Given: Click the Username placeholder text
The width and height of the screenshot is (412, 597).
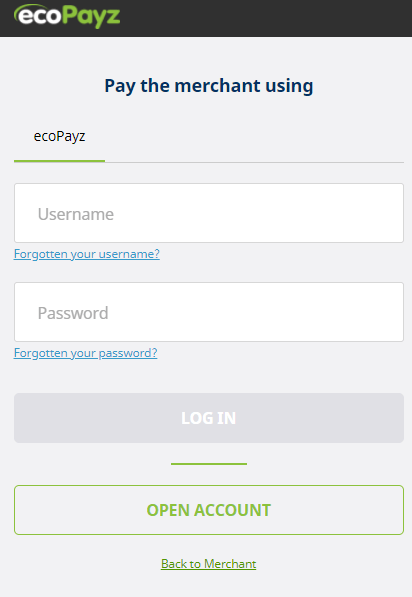Looking at the screenshot, I should (76, 214).
